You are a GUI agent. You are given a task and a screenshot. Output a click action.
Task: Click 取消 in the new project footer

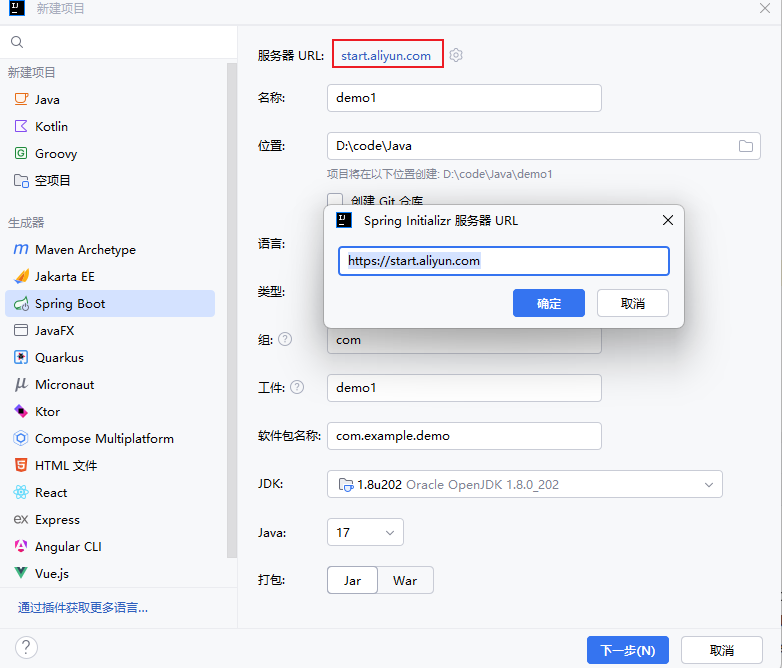pyautogui.click(x=722, y=650)
